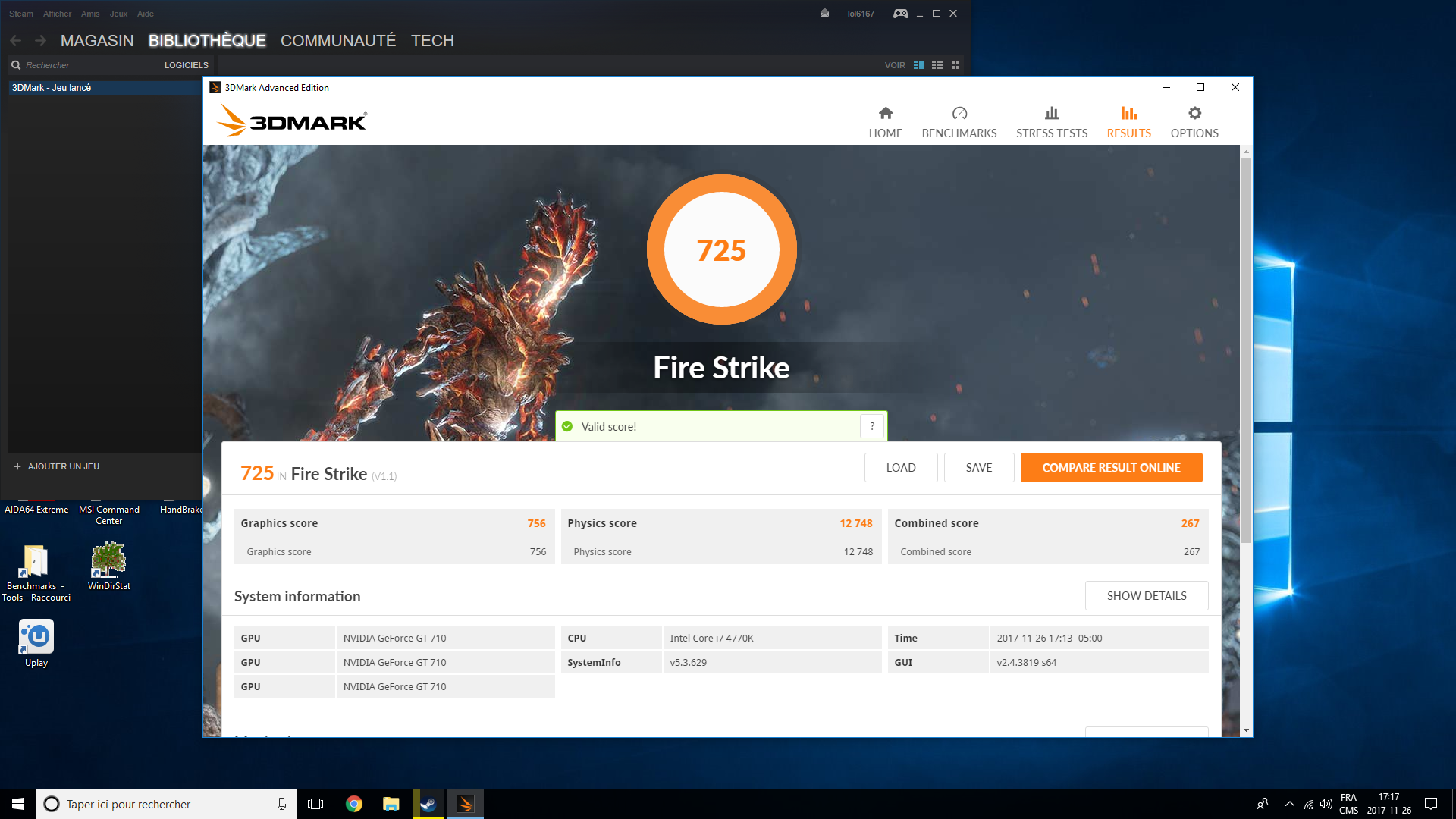Image resolution: width=1456 pixels, height=819 pixels.
Task: Open Benchmarks Tools shortcut on desktop
Action: coord(36,573)
